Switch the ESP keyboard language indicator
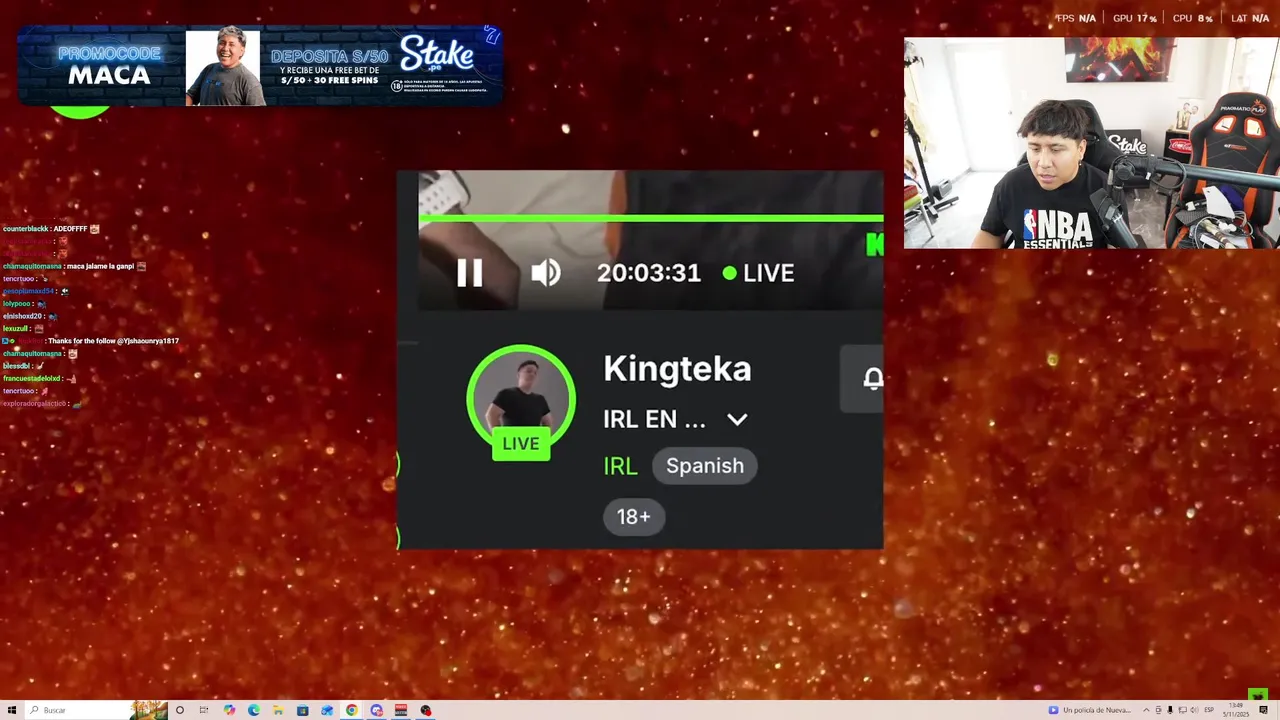 pyautogui.click(x=1209, y=710)
